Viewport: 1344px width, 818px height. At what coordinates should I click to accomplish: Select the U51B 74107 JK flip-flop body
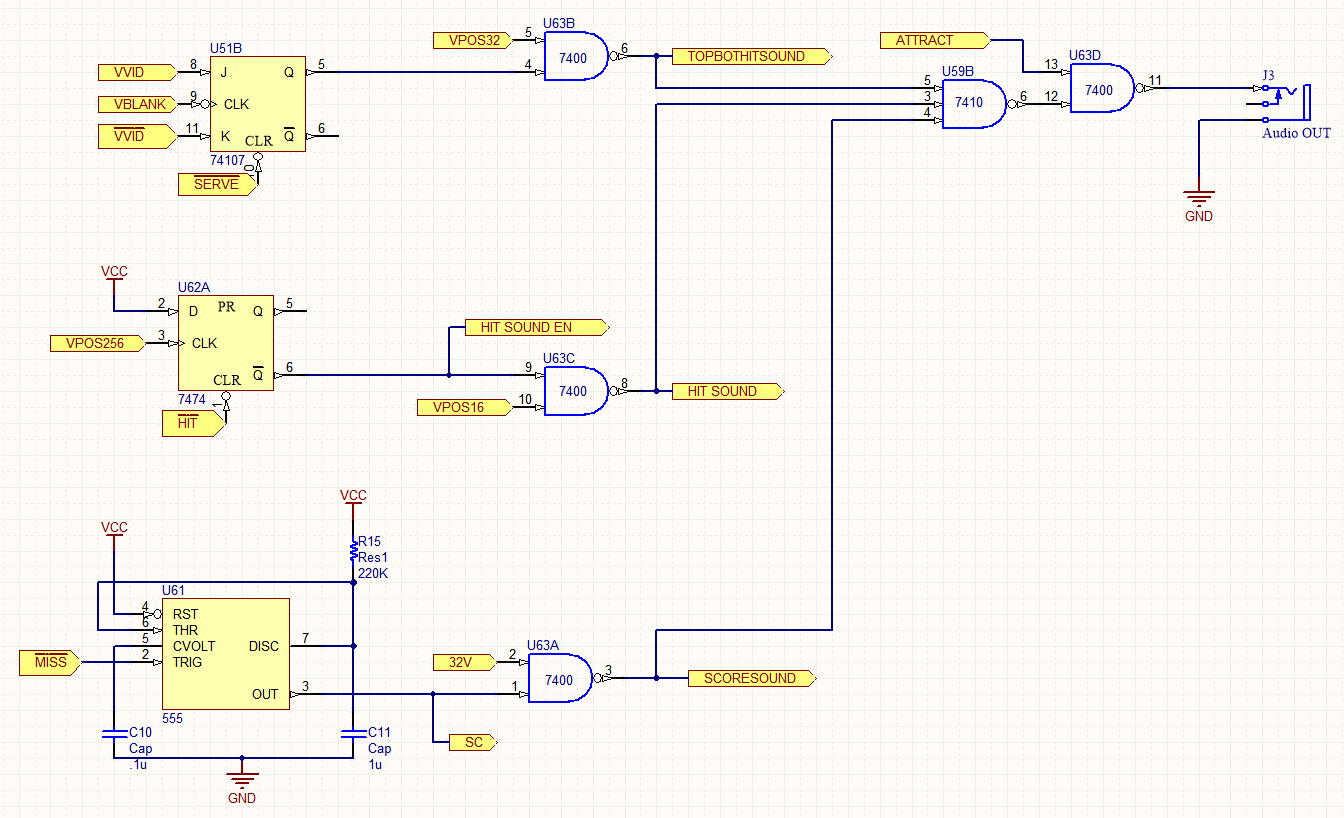257,103
